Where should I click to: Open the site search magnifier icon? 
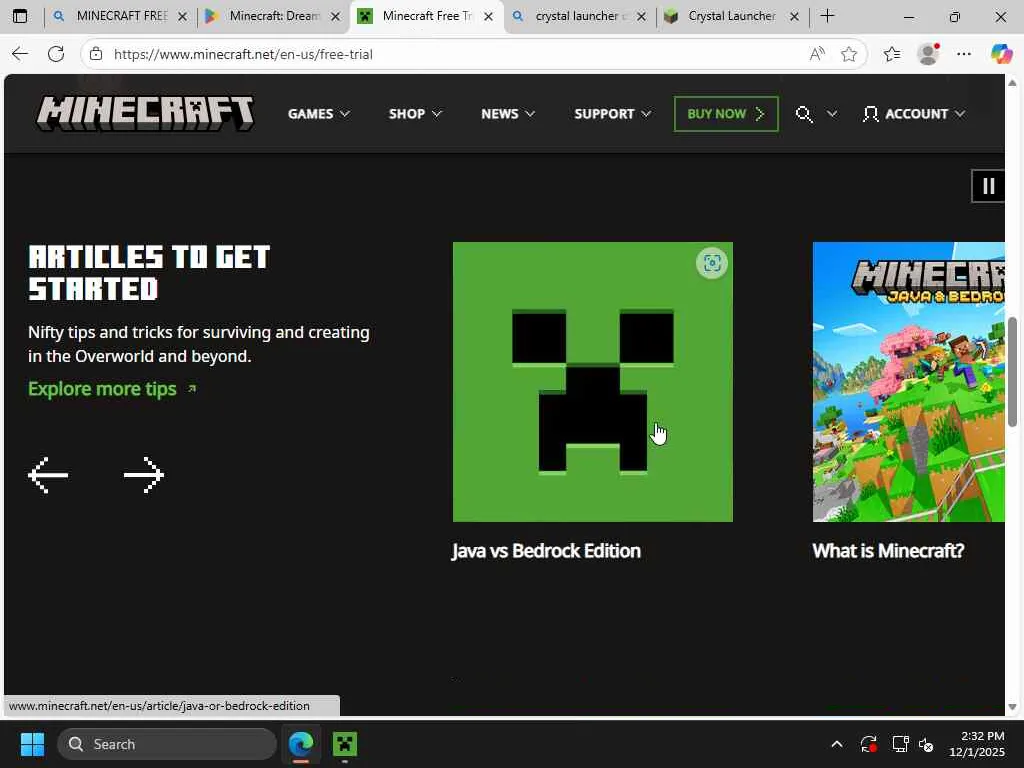point(804,114)
